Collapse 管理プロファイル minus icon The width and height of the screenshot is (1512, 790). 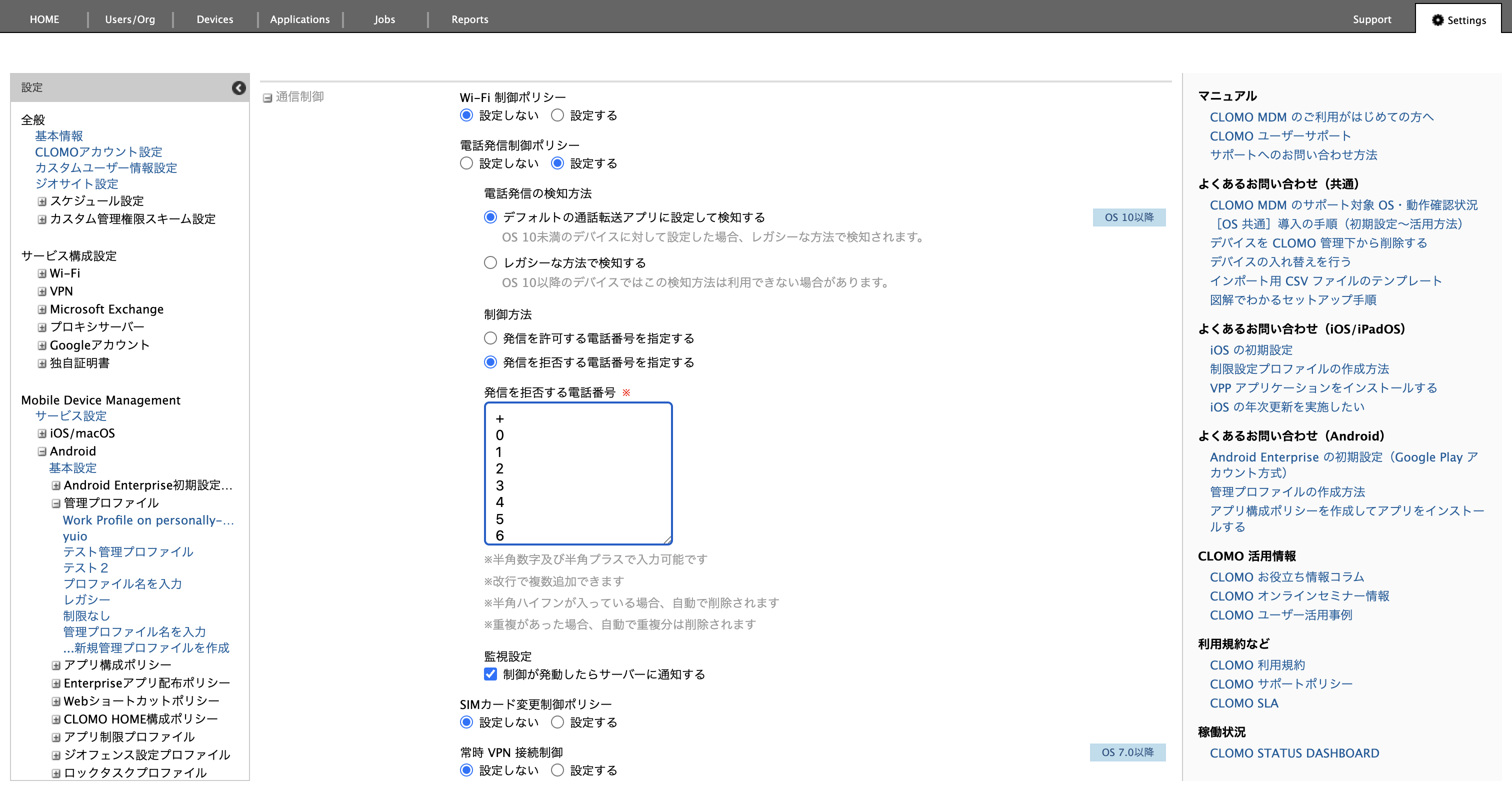(x=56, y=503)
